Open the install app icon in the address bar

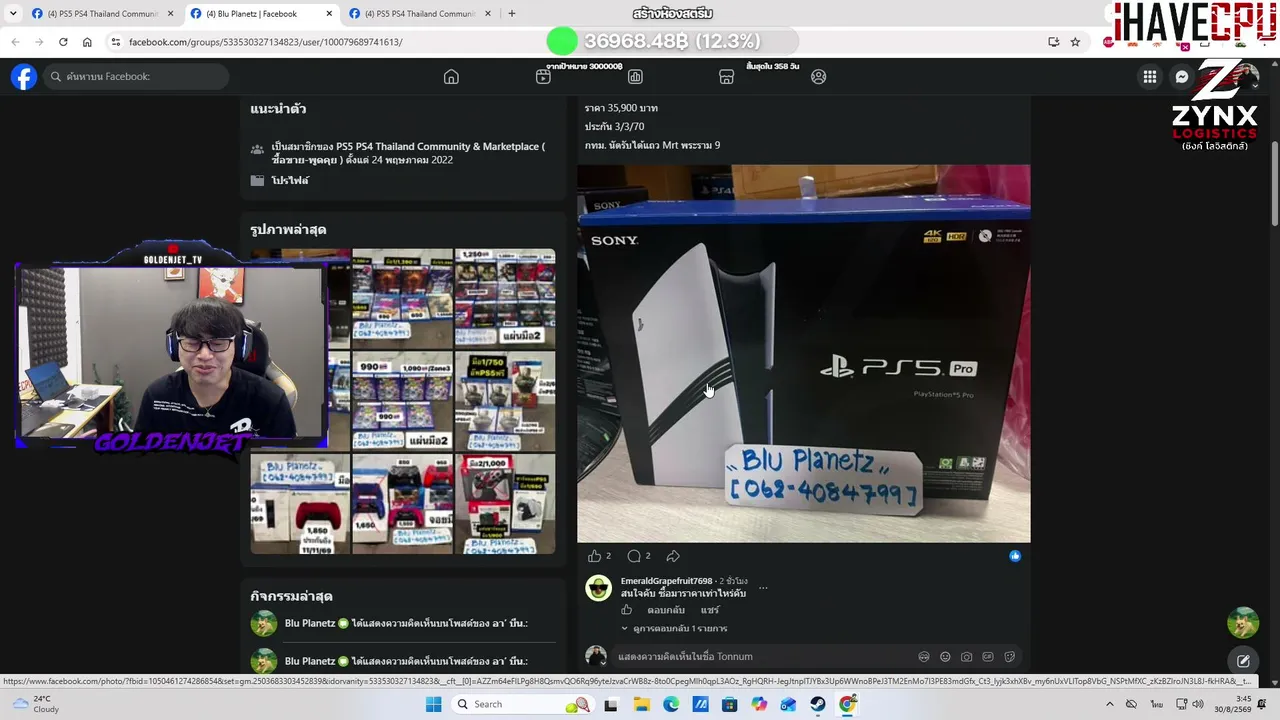[1053, 42]
